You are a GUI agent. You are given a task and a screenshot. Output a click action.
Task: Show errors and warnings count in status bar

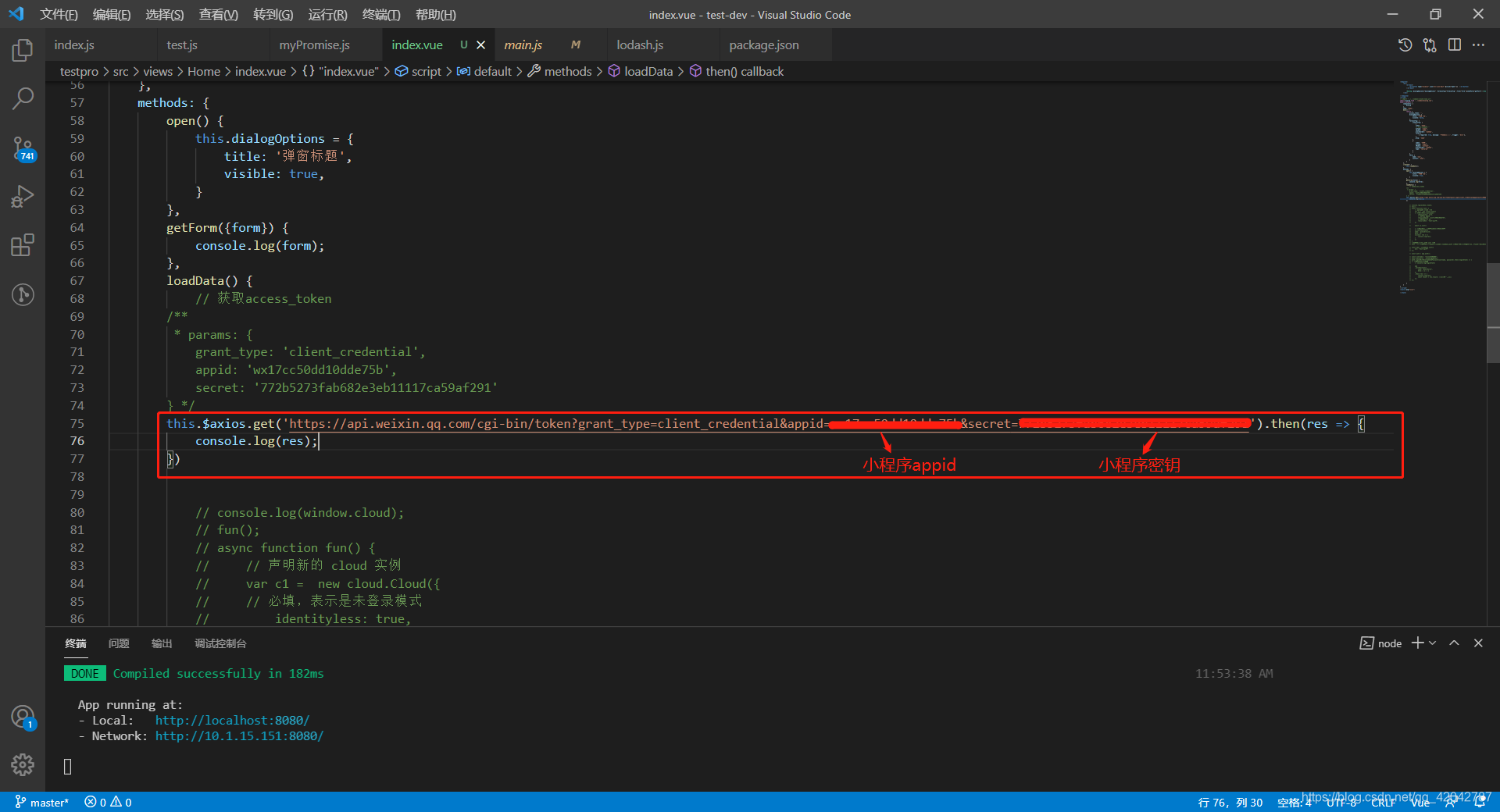click(108, 802)
